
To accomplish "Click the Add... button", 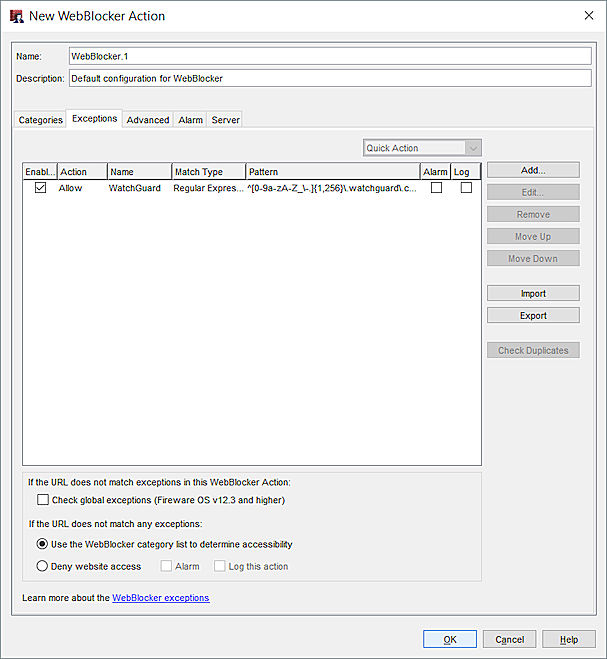I will pyautogui.click(x=533, y=171).
